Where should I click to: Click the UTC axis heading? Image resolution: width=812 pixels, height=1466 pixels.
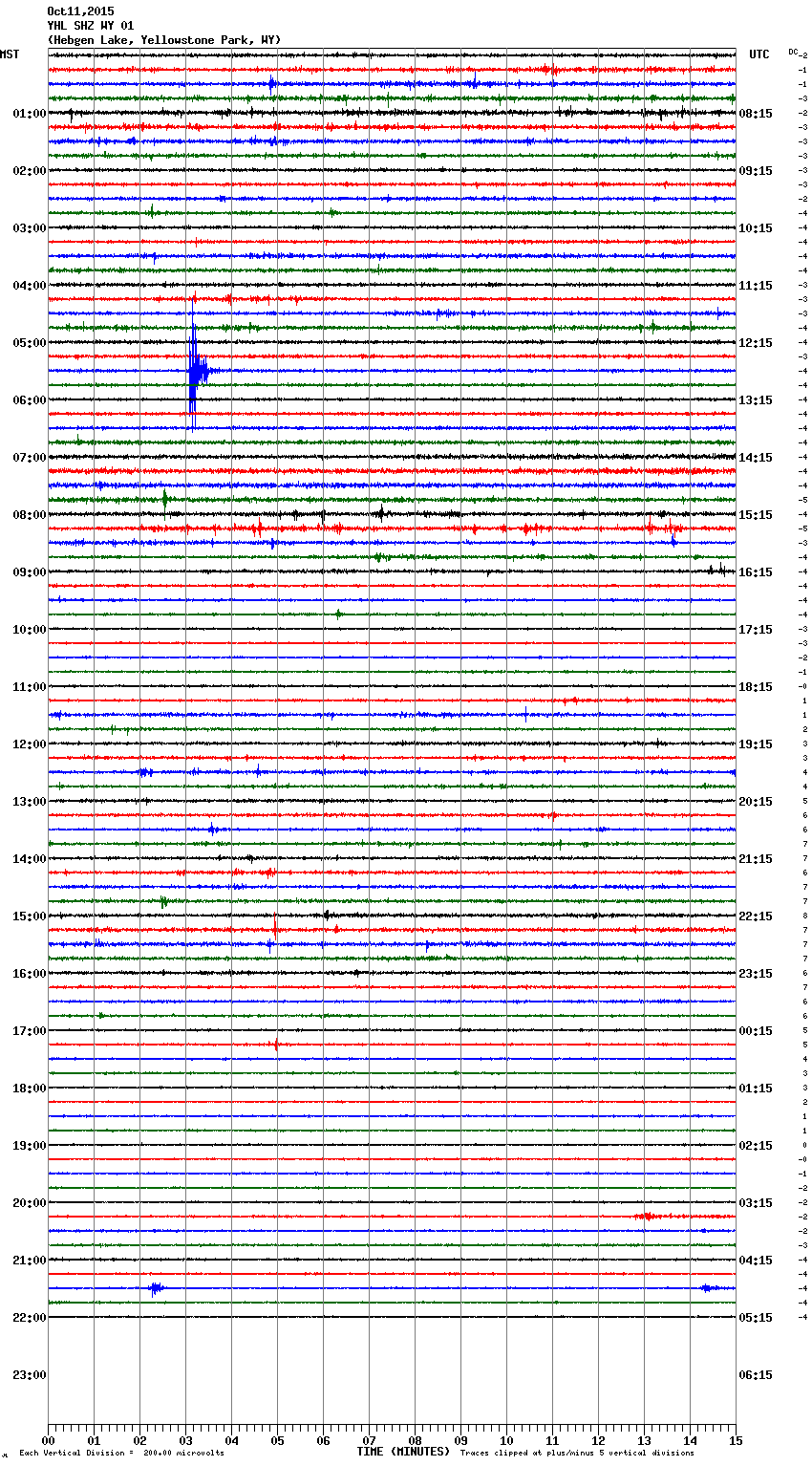[x=759, y=54]
